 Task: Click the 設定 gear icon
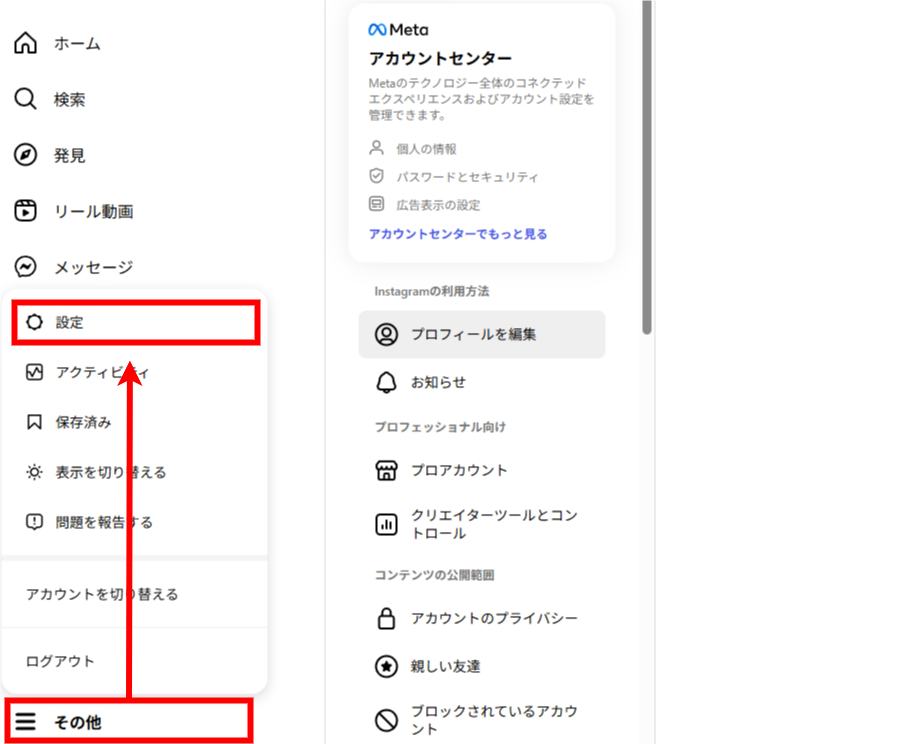tap(35, 323)
